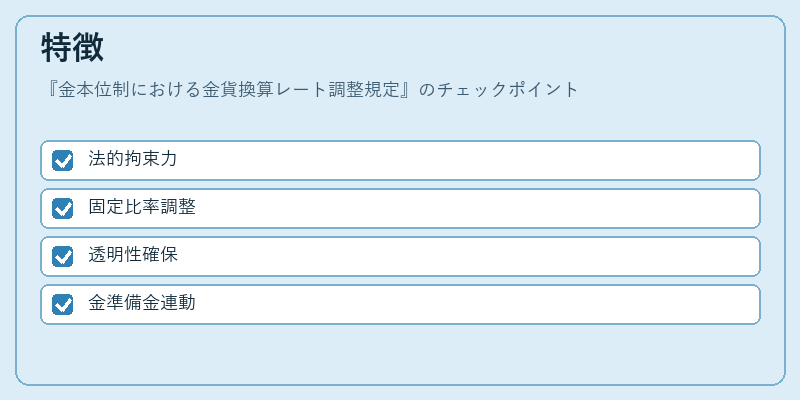Click the 透明性確保 label text
This screenshot has width=800, height=400.
click(x=133, y=255)
